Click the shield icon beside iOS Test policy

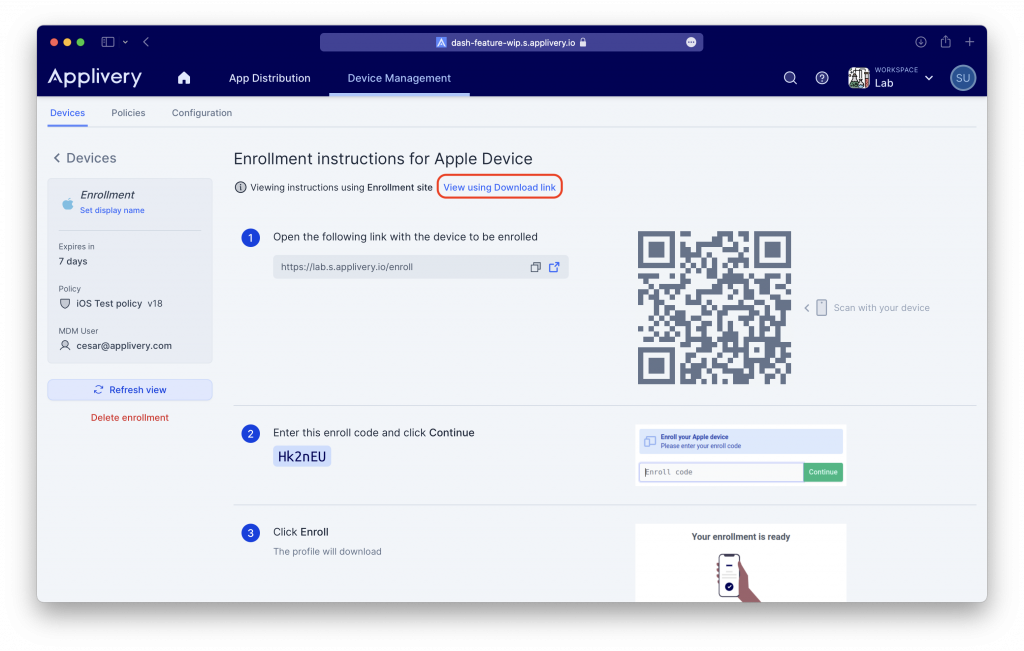point(65,304)
